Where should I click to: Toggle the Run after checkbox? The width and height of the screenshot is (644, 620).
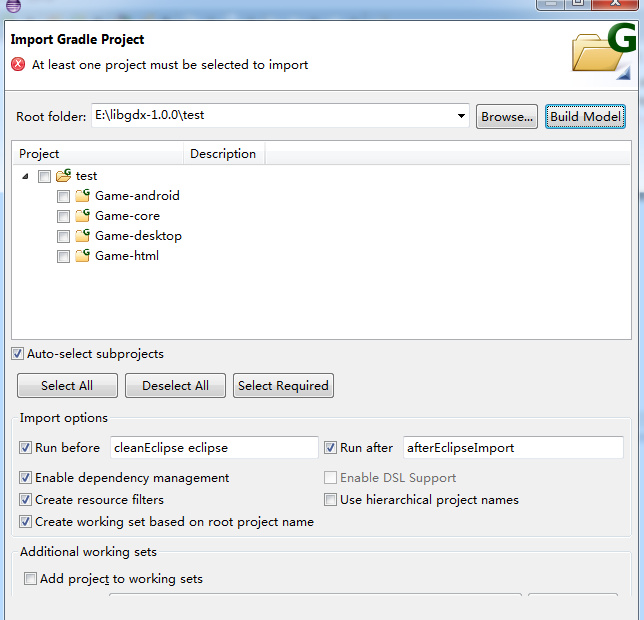coord(331,448)
